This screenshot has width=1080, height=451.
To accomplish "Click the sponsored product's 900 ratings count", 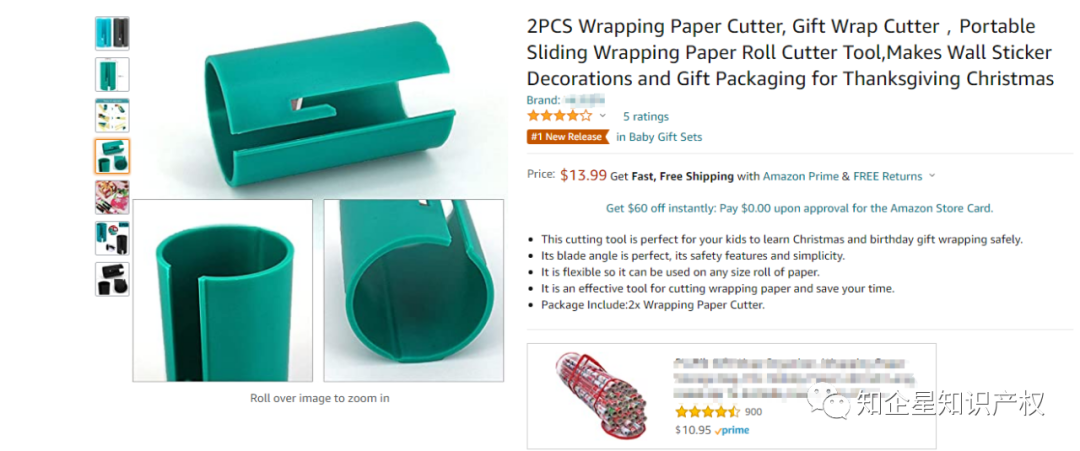I will 753,412.
